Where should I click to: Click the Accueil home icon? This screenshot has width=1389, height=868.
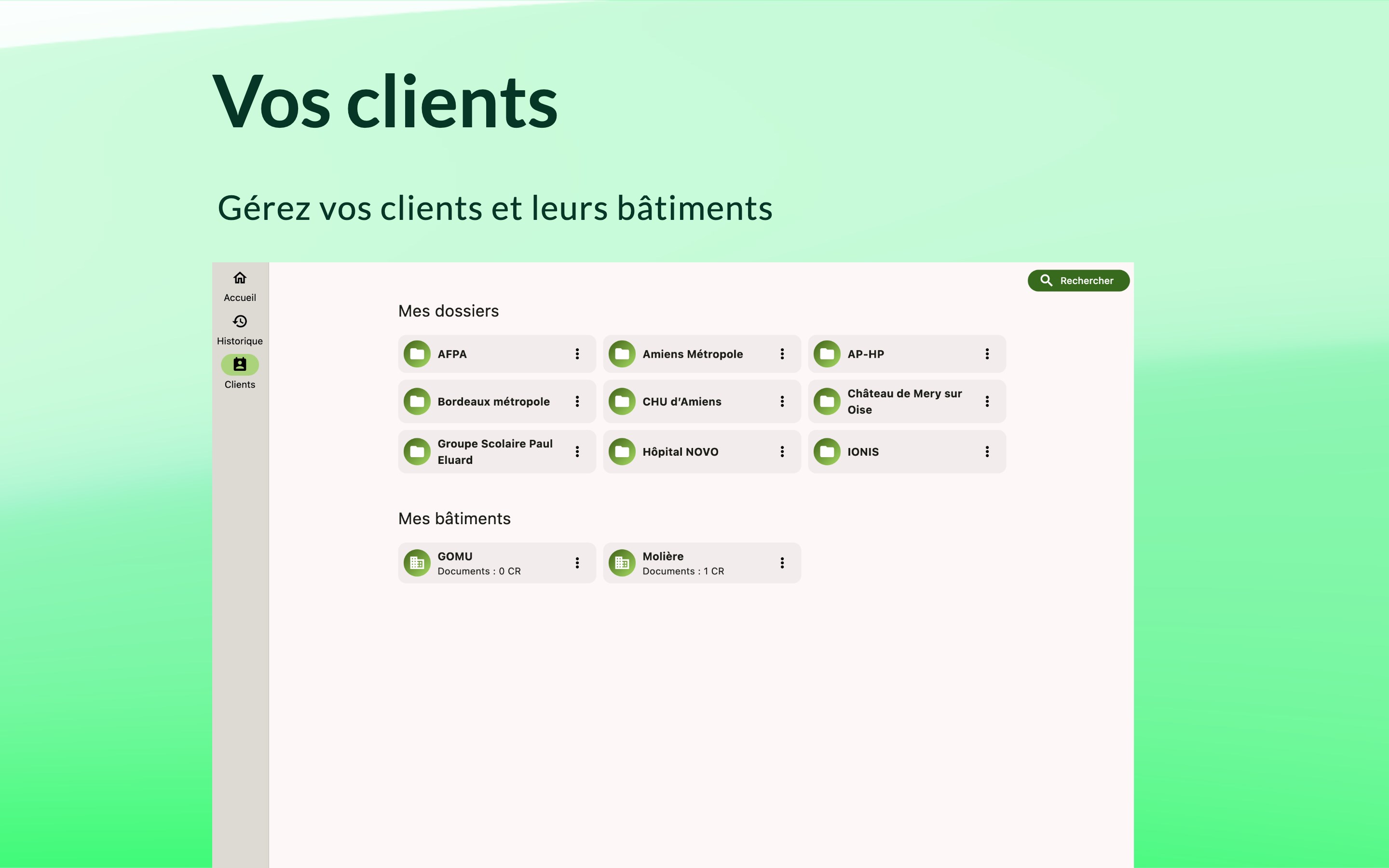(x=240, y=278)
